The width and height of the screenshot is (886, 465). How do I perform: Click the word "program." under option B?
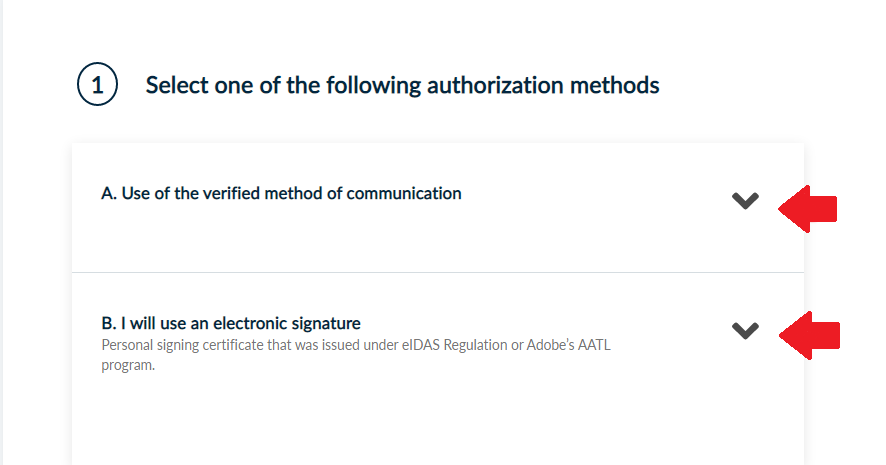click(x=128, y=365)
